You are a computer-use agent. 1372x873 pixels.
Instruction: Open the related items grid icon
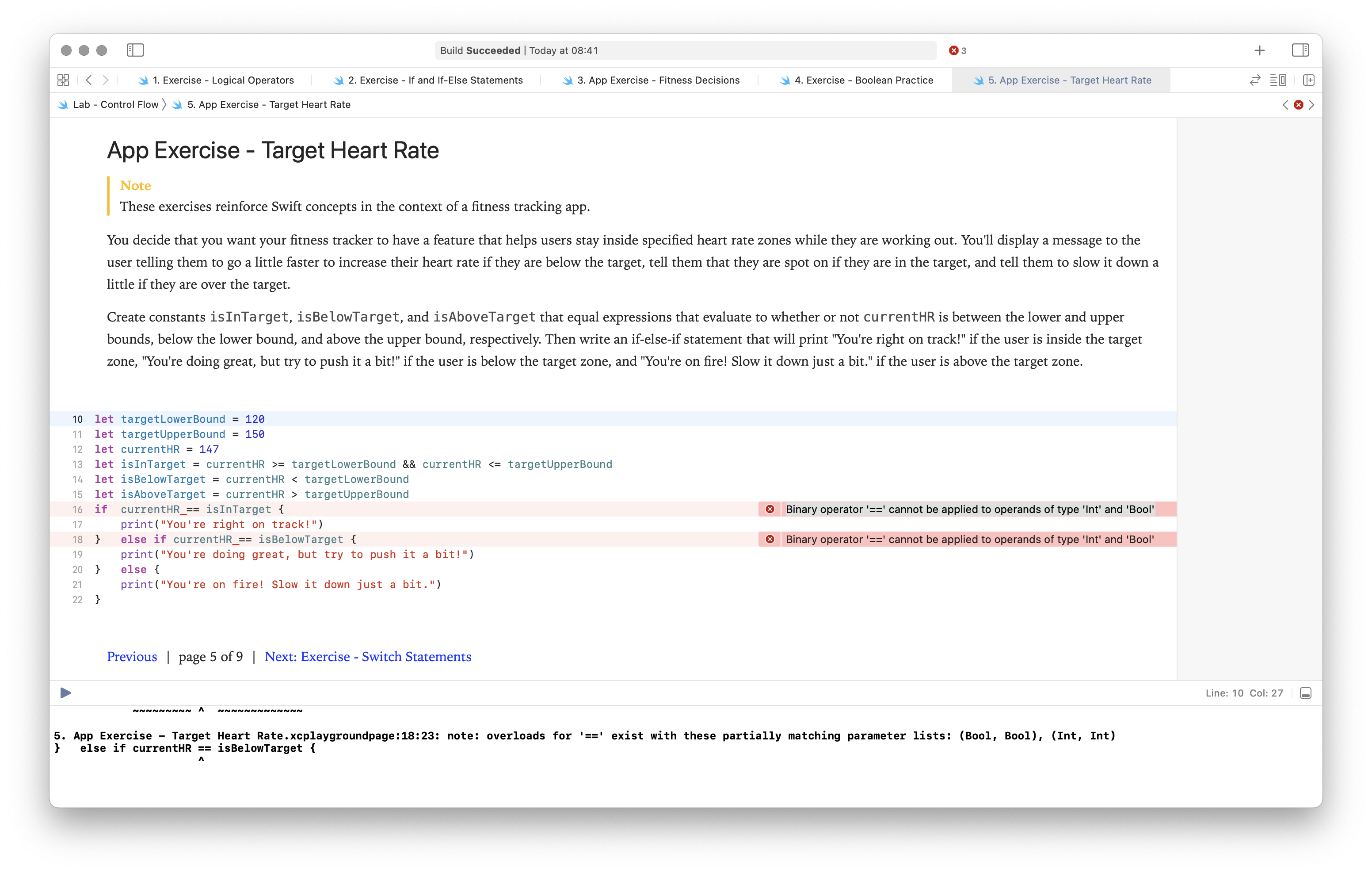[63, 80]
